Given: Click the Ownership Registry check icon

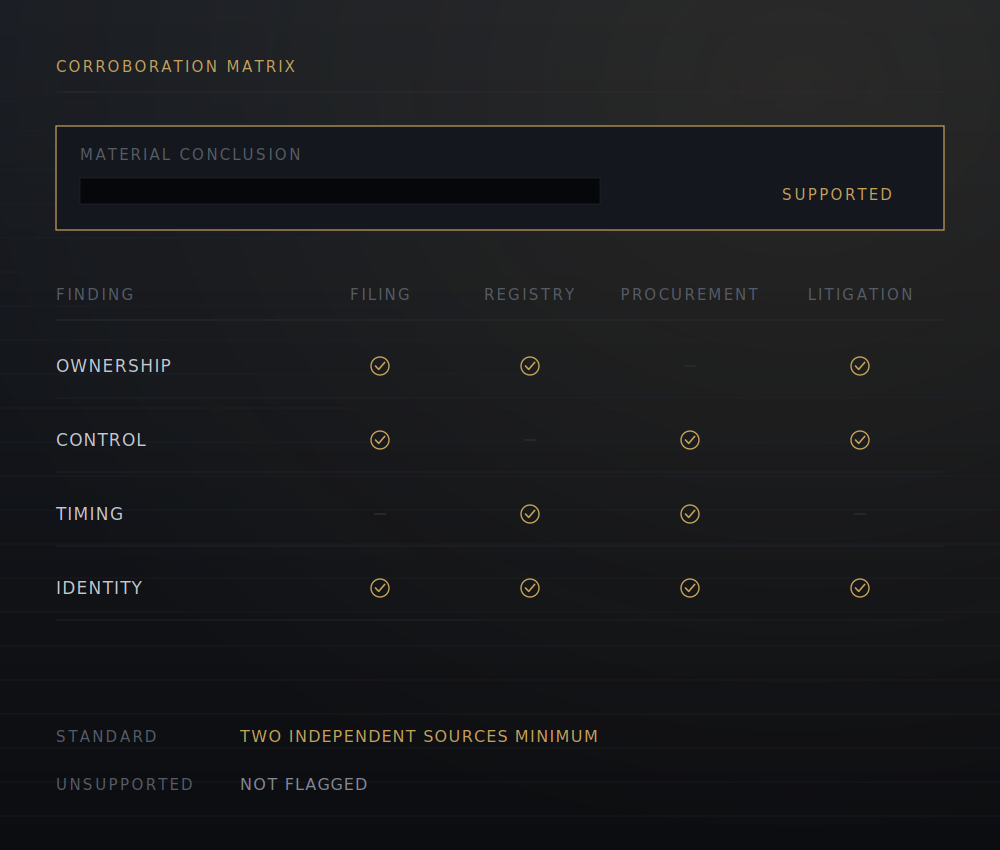Looking at the screenshot, I should pos(530,366).
